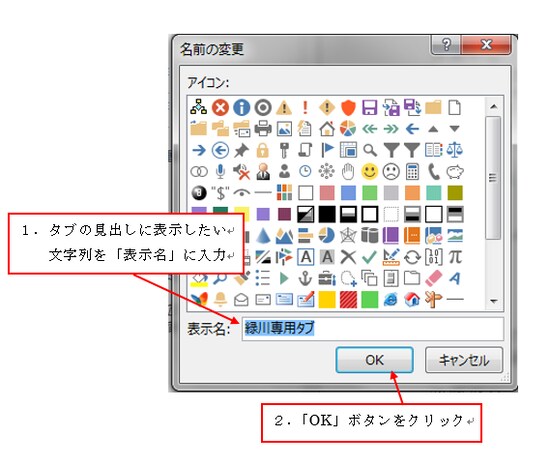Select the purple book icon
The width and height of the screenshot is (550, 465).
391,236
